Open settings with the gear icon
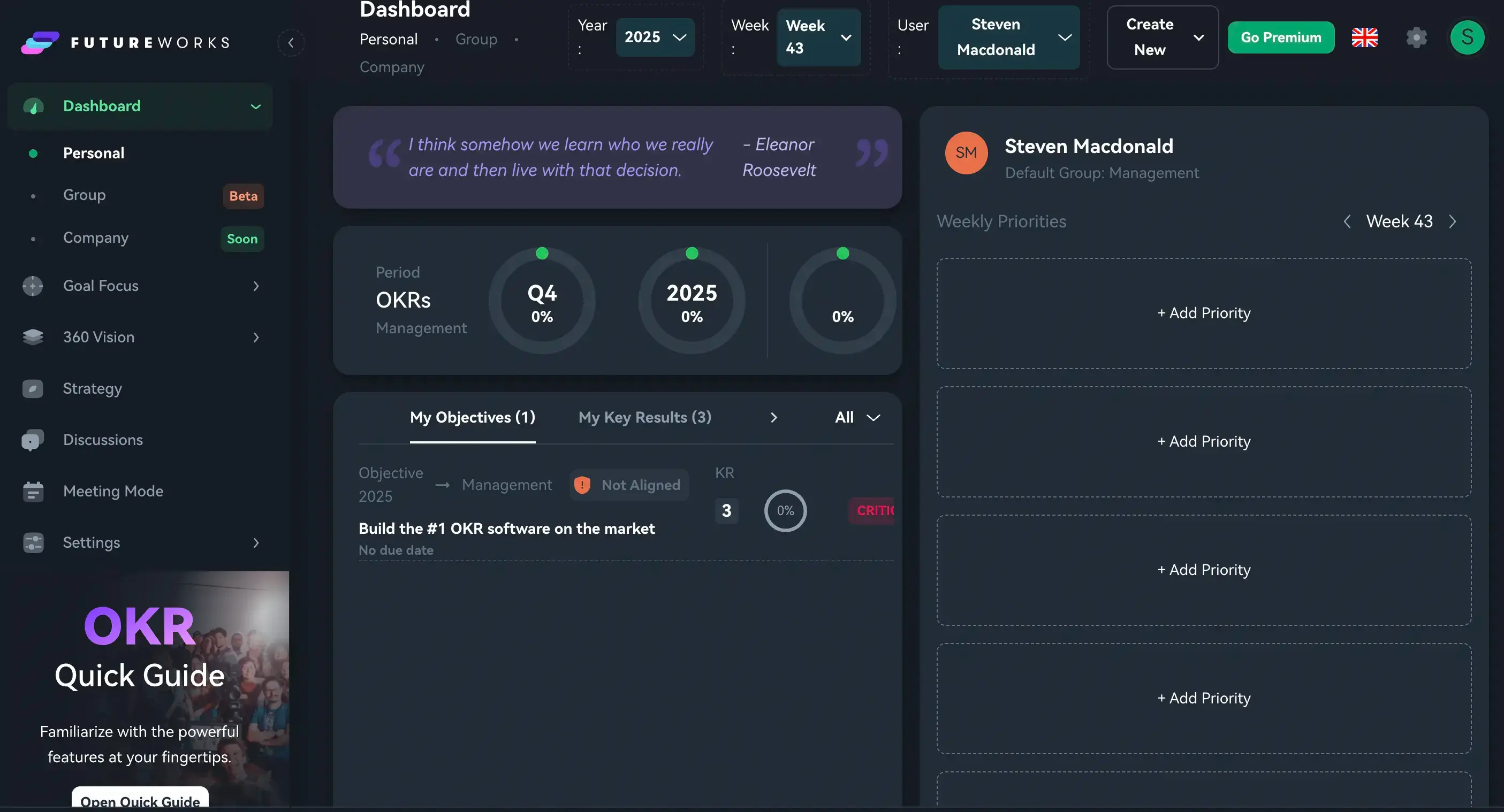 (1416, 37)
